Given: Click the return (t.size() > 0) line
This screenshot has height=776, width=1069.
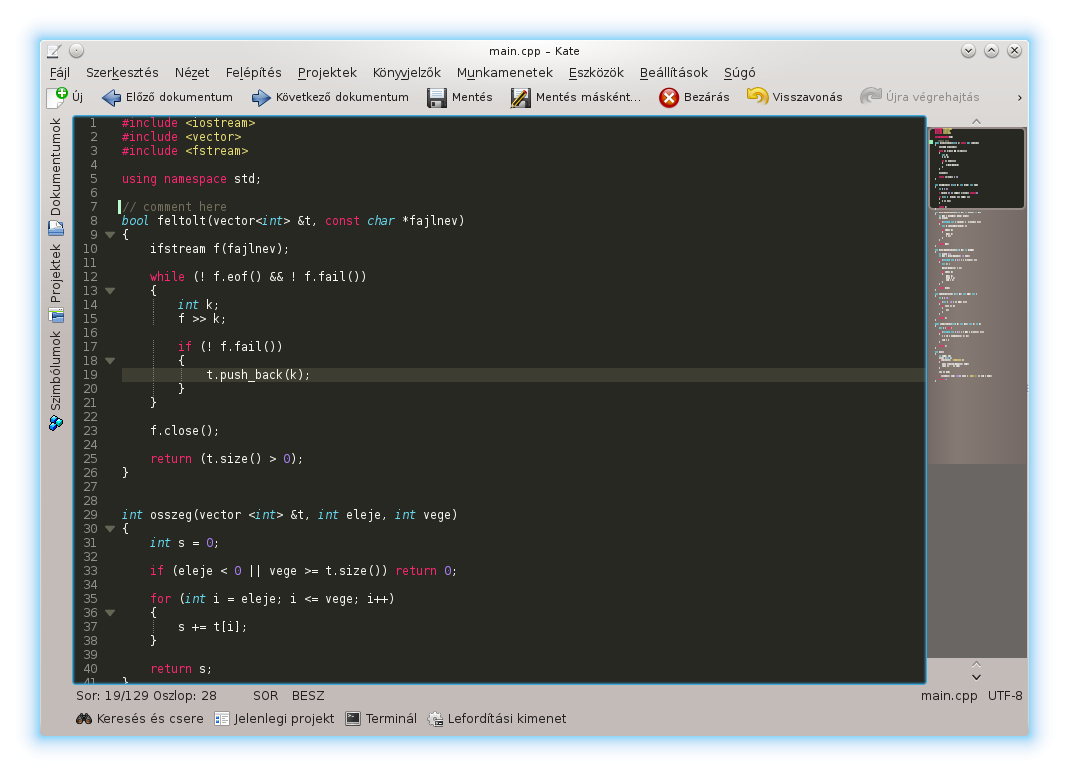Looking at the screenshot, I should pos(226,458).
